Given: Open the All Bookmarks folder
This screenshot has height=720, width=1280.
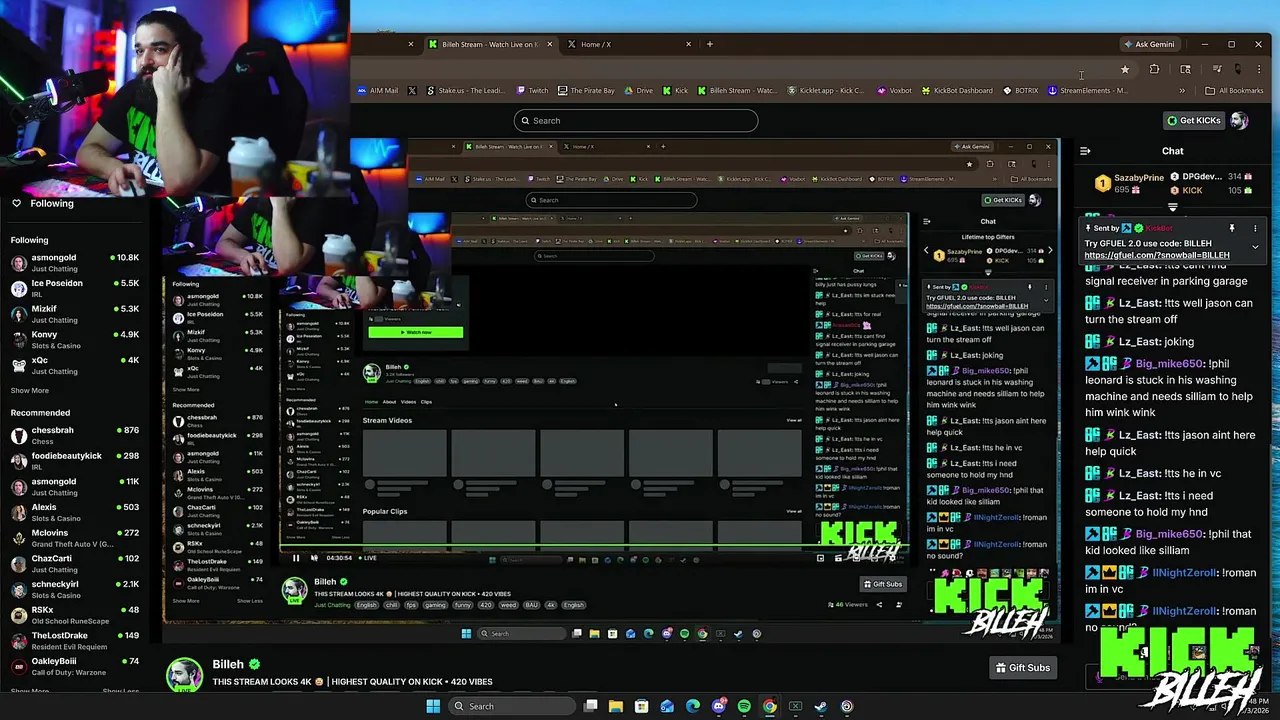Looking at the screenshot, I should (x=1234, y=91).
